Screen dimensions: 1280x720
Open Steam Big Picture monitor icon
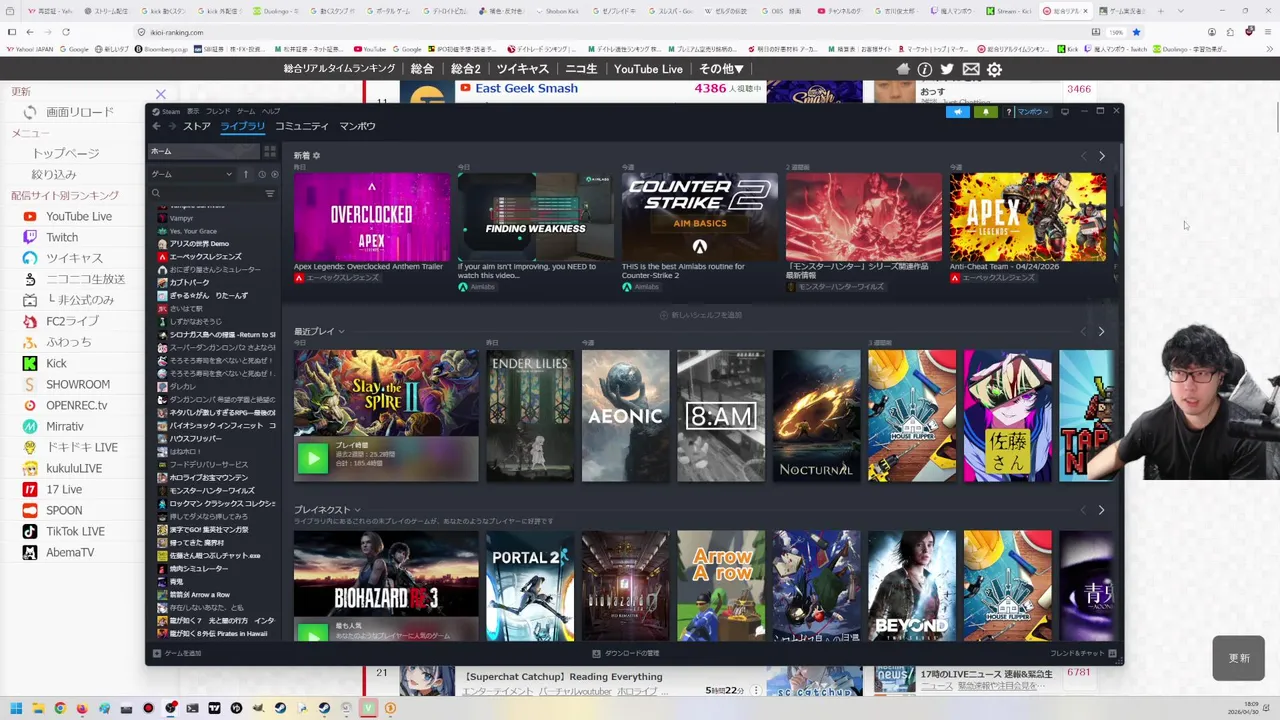click(1065, 112)
